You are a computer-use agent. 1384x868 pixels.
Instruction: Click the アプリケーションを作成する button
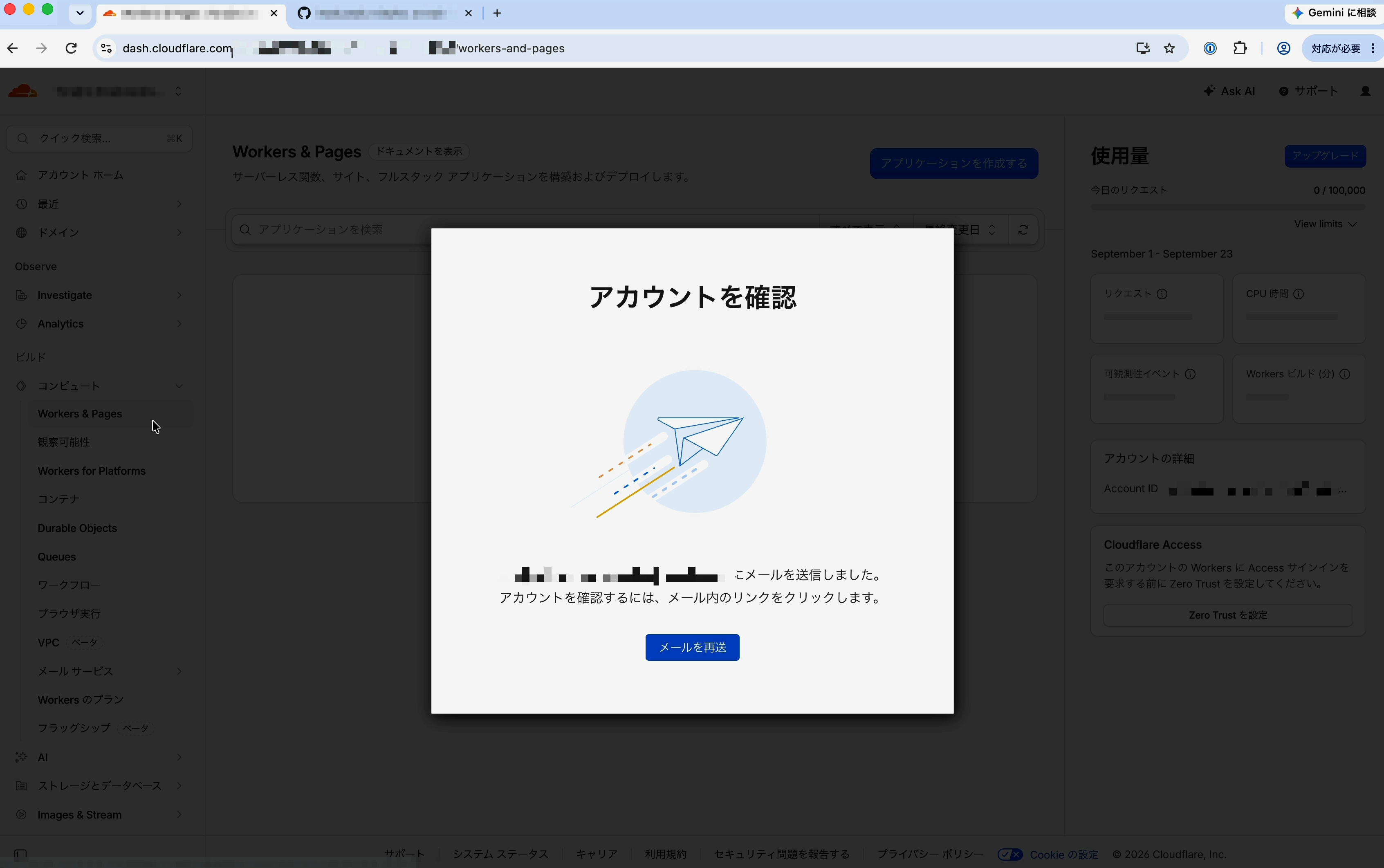(x=954, y=163)
